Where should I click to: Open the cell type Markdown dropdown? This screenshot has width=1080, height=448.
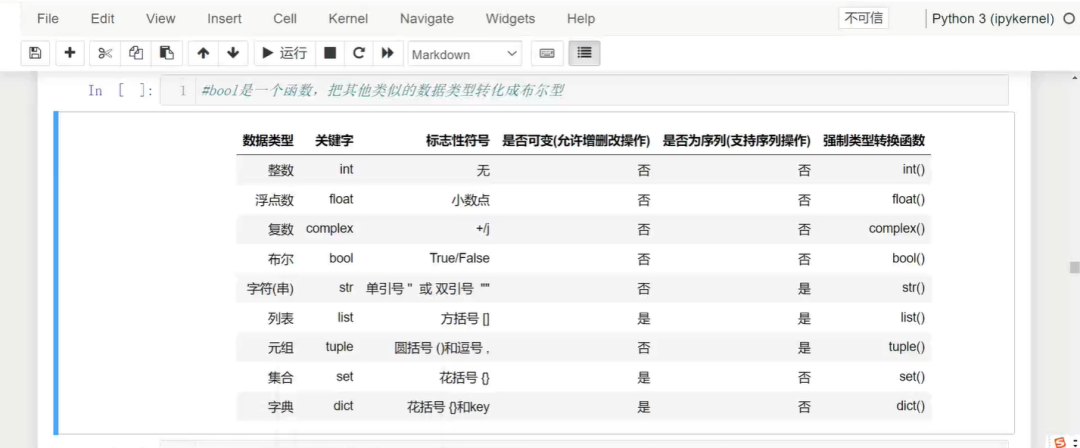pyautogui.click(x=465, y=54)
